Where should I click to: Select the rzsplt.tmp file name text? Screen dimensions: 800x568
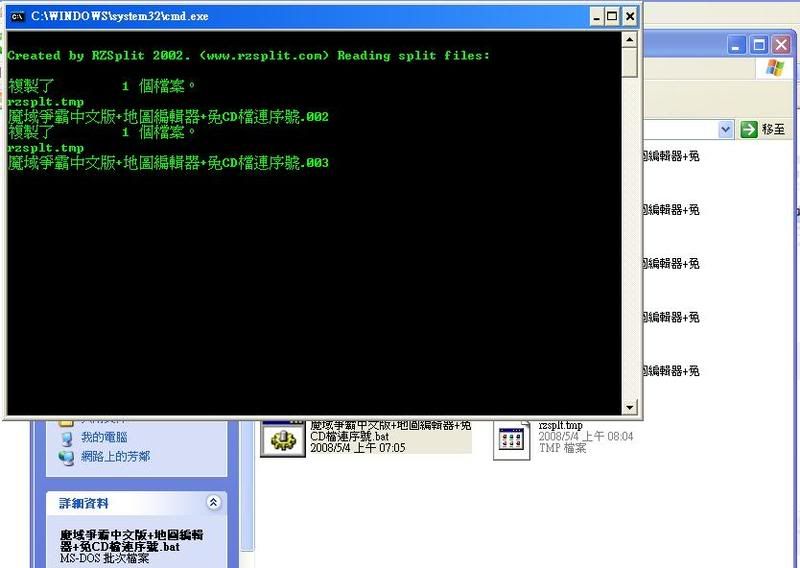pyautogui.click(x=560, y=425)
